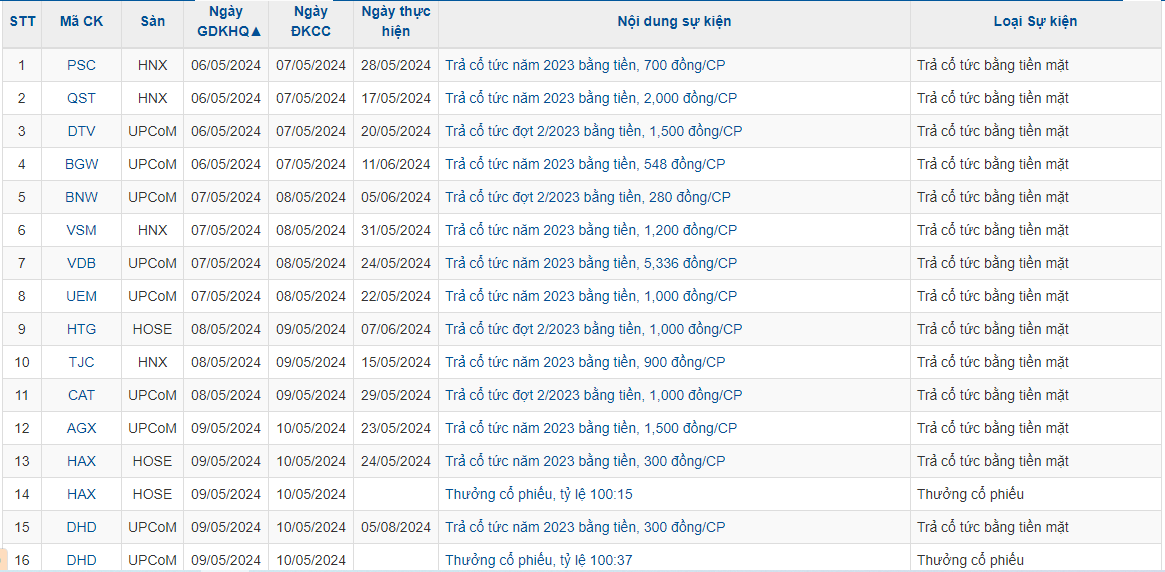Select UPCoM exchange cell in DTV row
Screen dimensions: 1165x572
point(152,131)
